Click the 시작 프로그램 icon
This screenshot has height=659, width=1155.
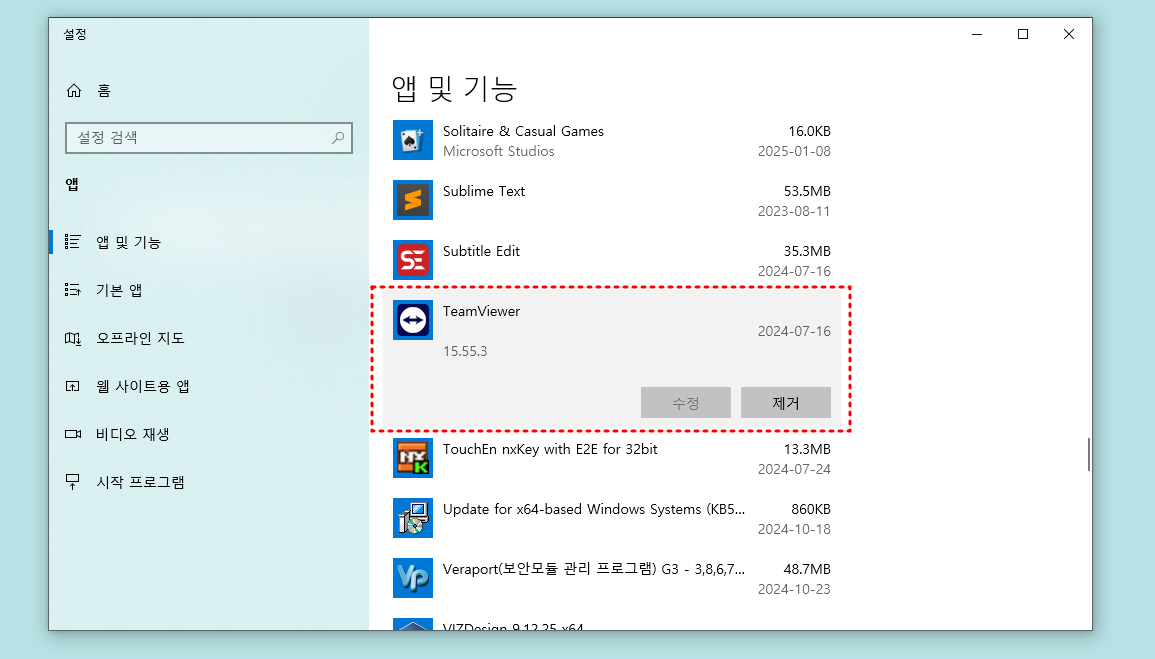coord(72,482)
